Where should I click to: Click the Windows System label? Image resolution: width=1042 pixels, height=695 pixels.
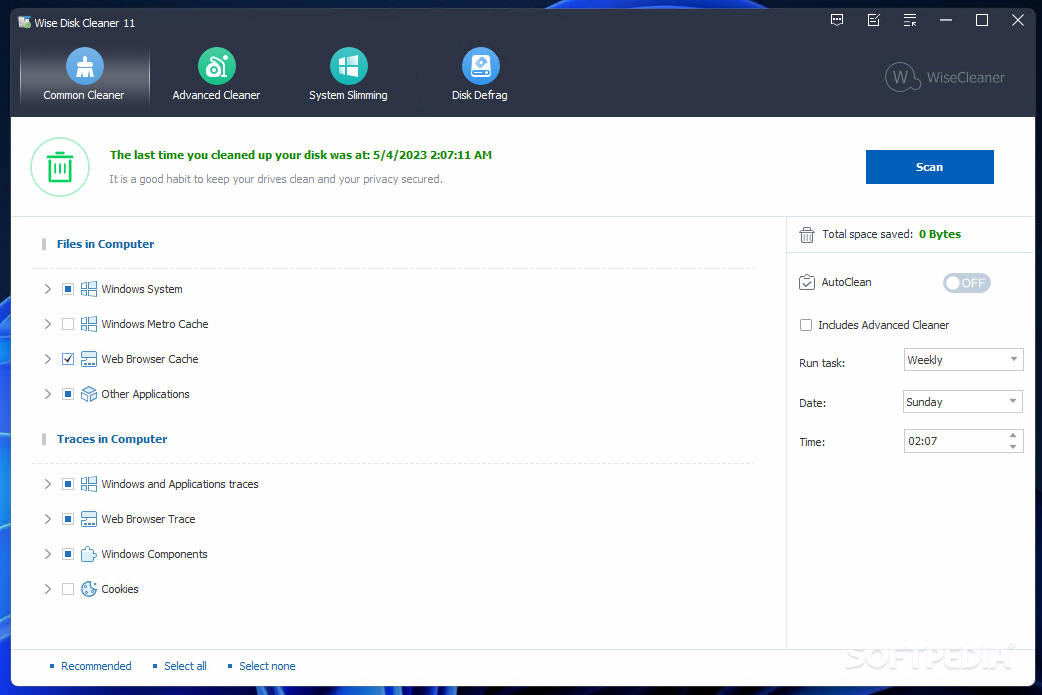point(142,289)
